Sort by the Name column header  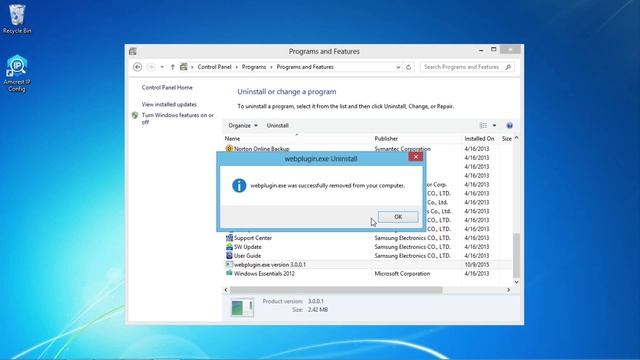(x=297, y=139)
